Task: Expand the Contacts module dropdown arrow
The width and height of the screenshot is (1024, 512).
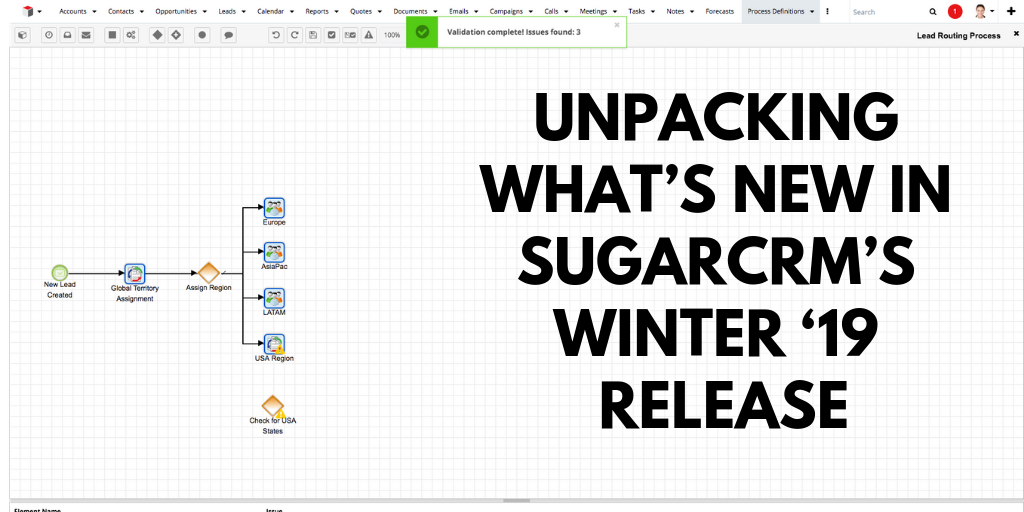Action: pyautogui.click(x=142, y=12)
